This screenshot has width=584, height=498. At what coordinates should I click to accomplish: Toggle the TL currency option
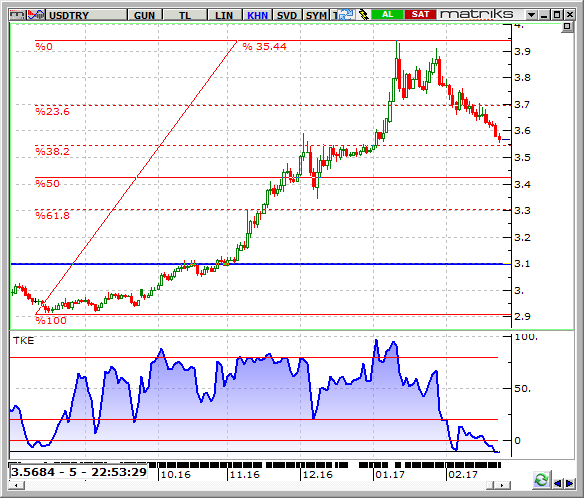185,15
